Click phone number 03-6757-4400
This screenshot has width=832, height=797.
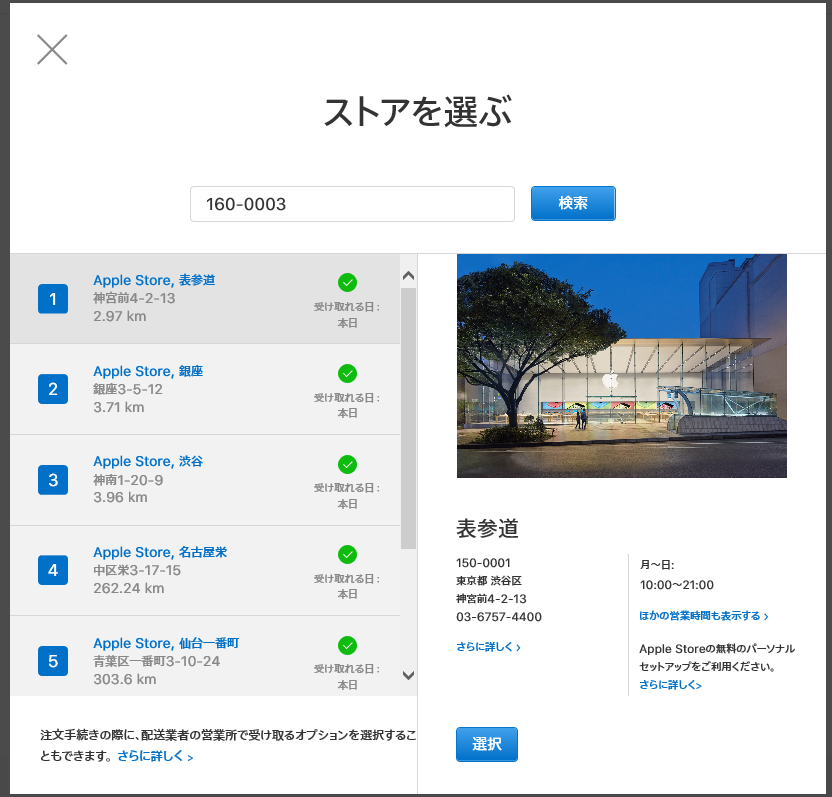coord(499,617)
